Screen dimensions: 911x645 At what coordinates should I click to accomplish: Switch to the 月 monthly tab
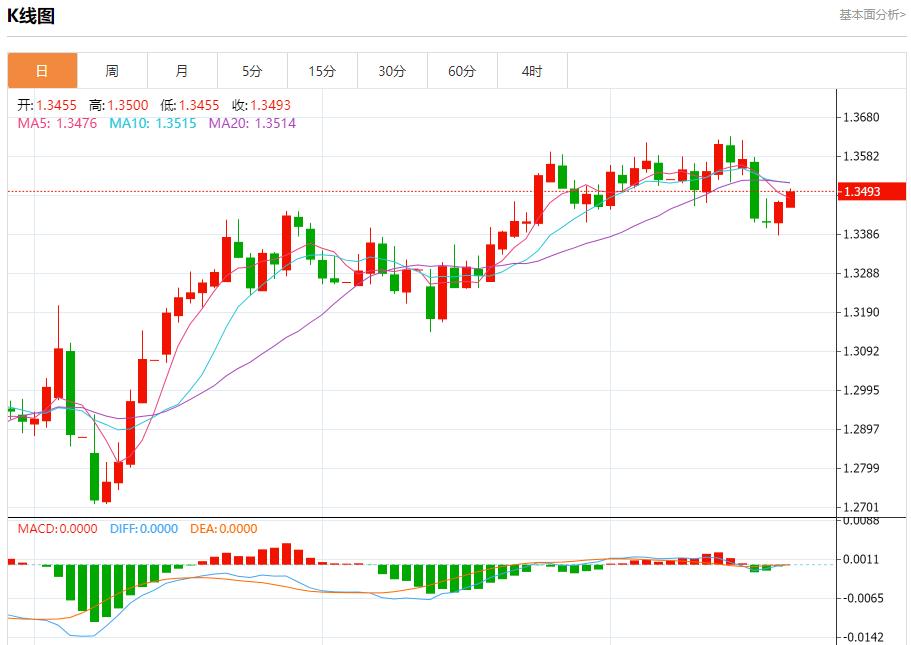pyautogui.click(x=182, y=71)
